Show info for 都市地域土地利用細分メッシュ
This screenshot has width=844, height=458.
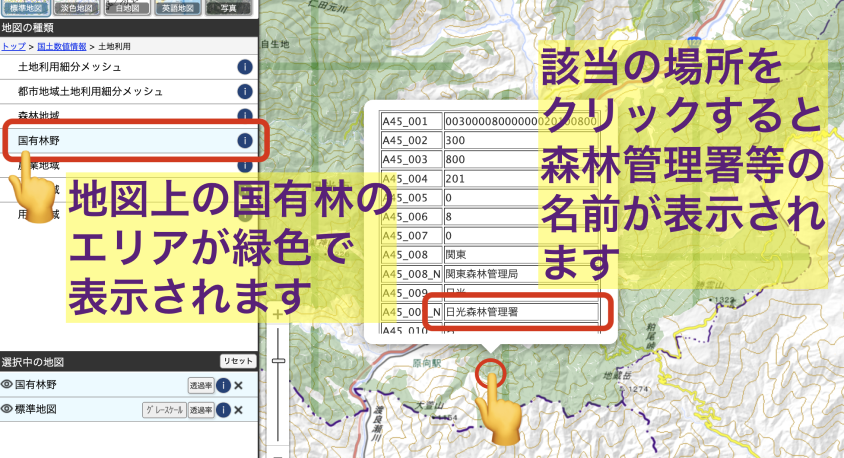[x=244, y=92]
